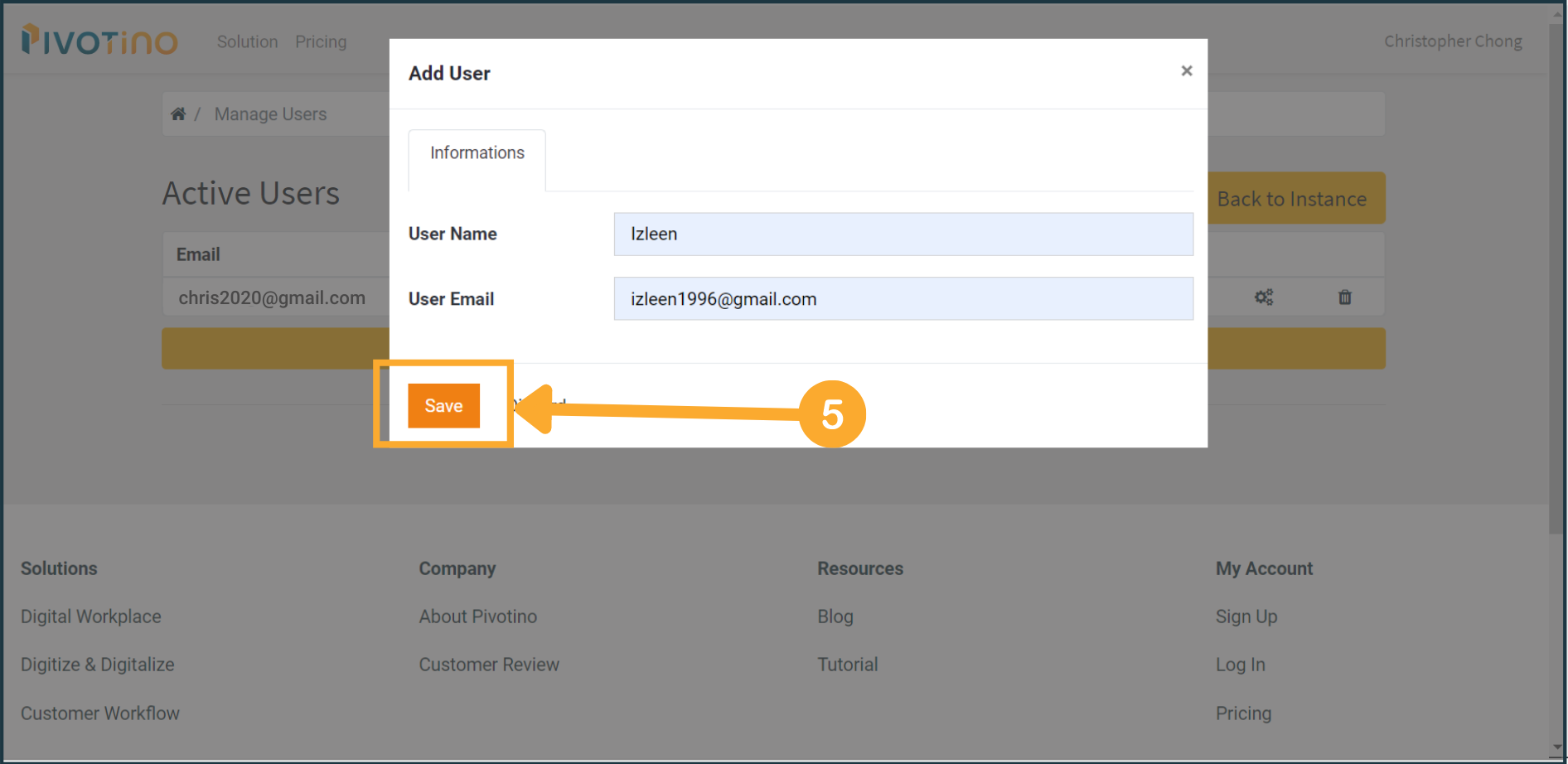Image resolution: width=1568 pixels, height=764 pixels.
Task: Open the Digital Workplace footer link
Action: coord(91,617)
